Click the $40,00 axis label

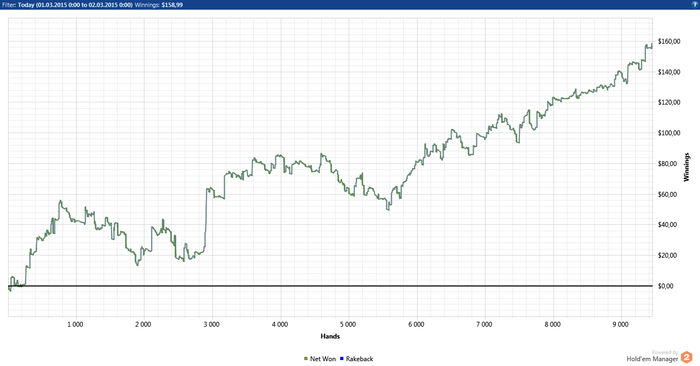point(667,225)
